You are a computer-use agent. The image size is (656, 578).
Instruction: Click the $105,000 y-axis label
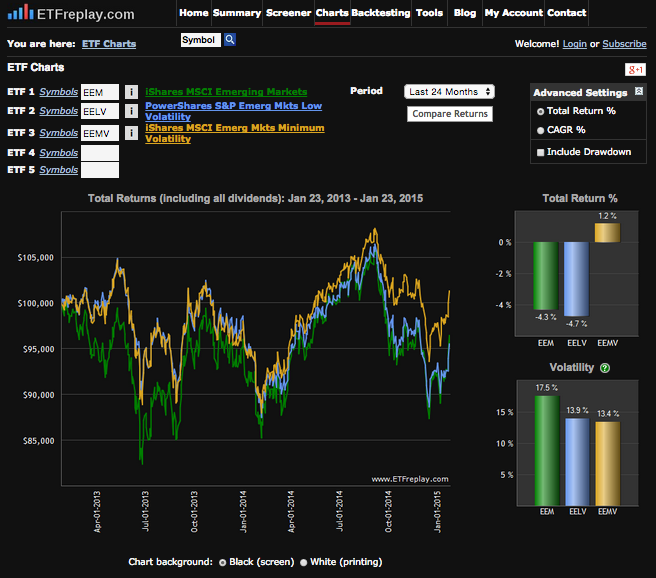point(36,258)
